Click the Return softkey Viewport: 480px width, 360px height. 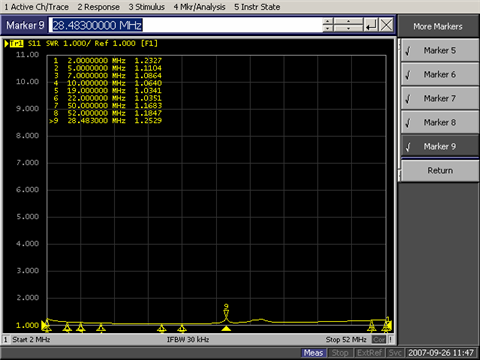440,170
